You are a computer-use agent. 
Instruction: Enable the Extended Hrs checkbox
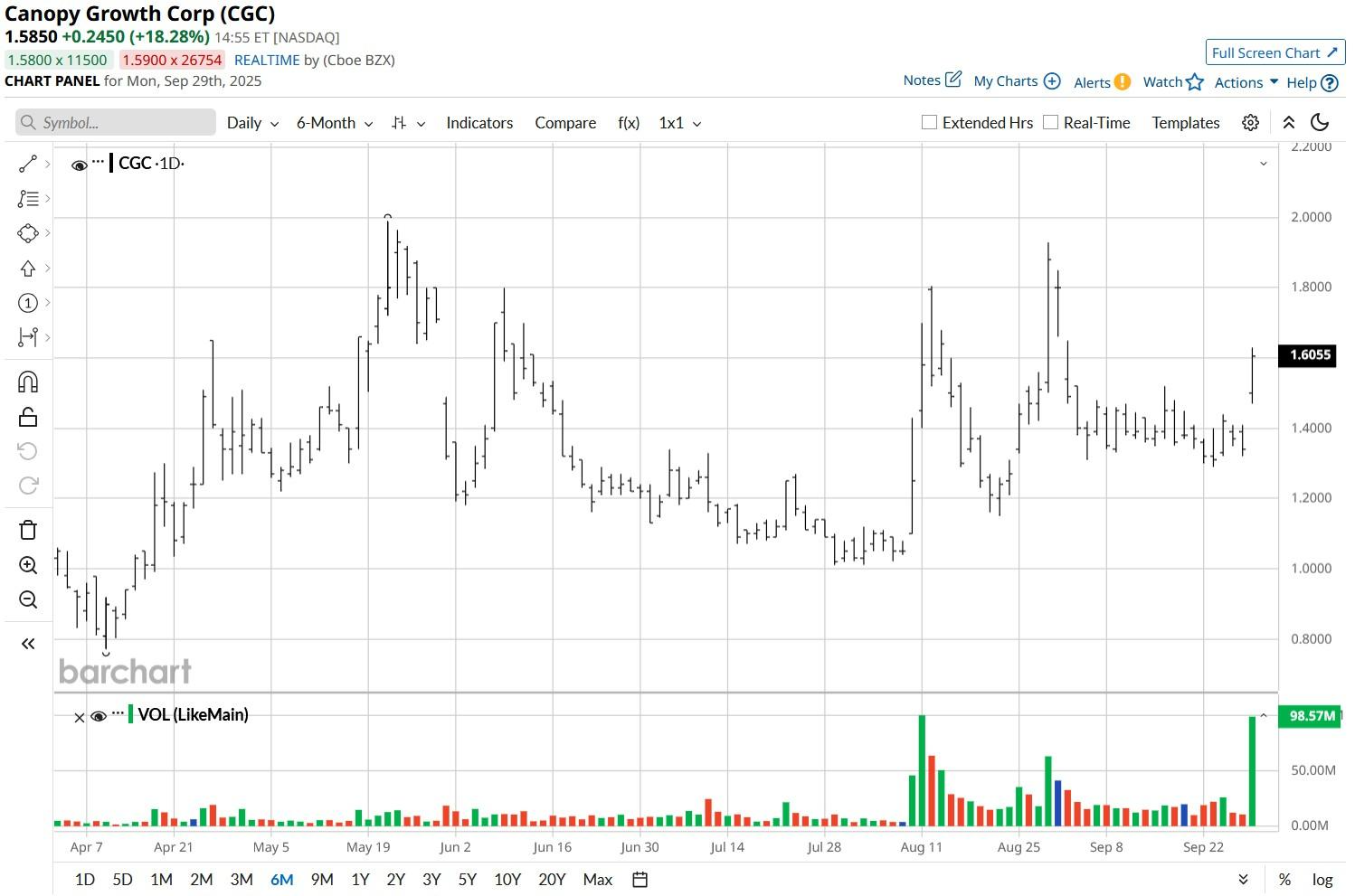click(x=929, y=122)
